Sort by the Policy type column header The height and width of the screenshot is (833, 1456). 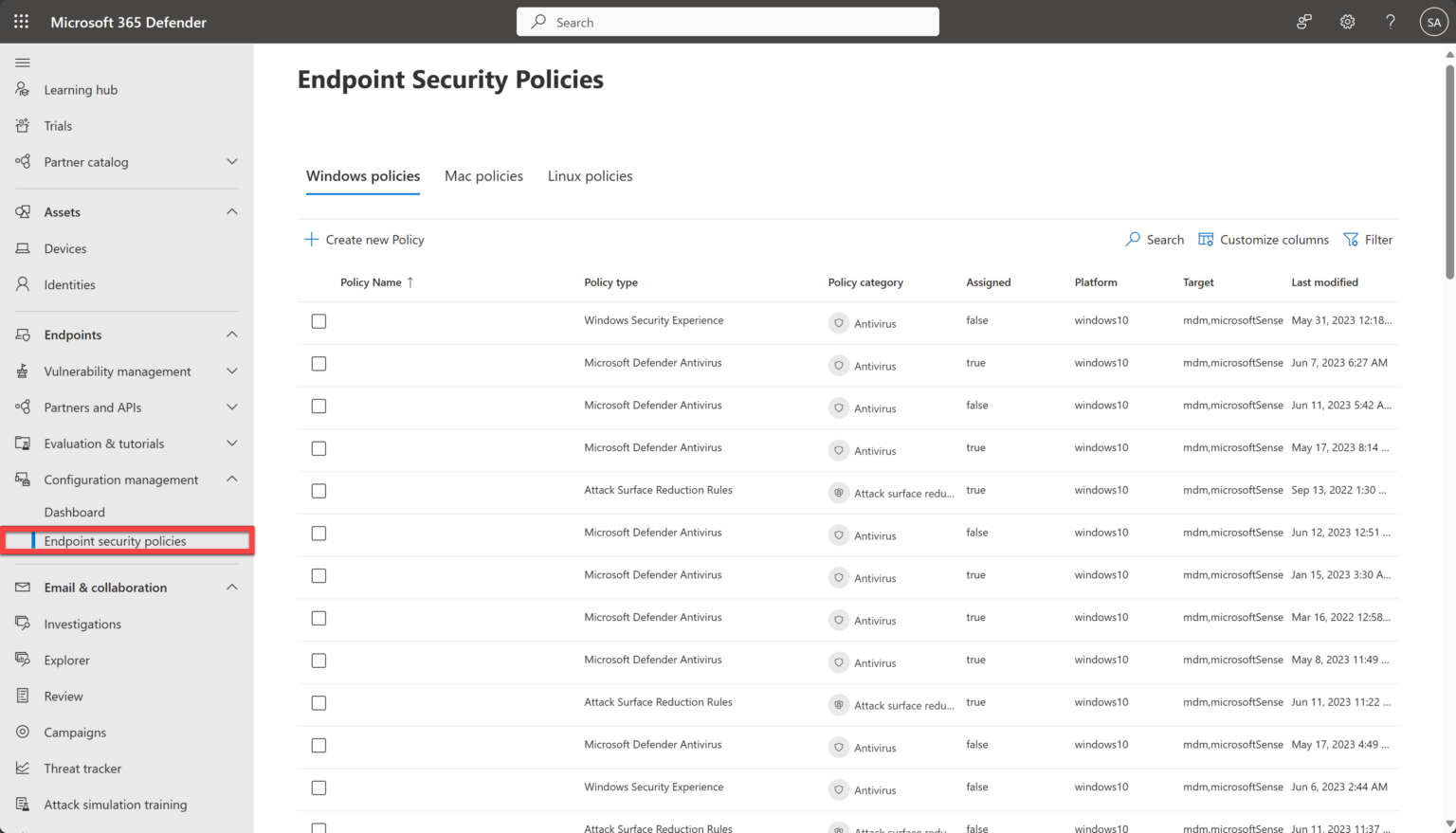[x=610, y=282]
